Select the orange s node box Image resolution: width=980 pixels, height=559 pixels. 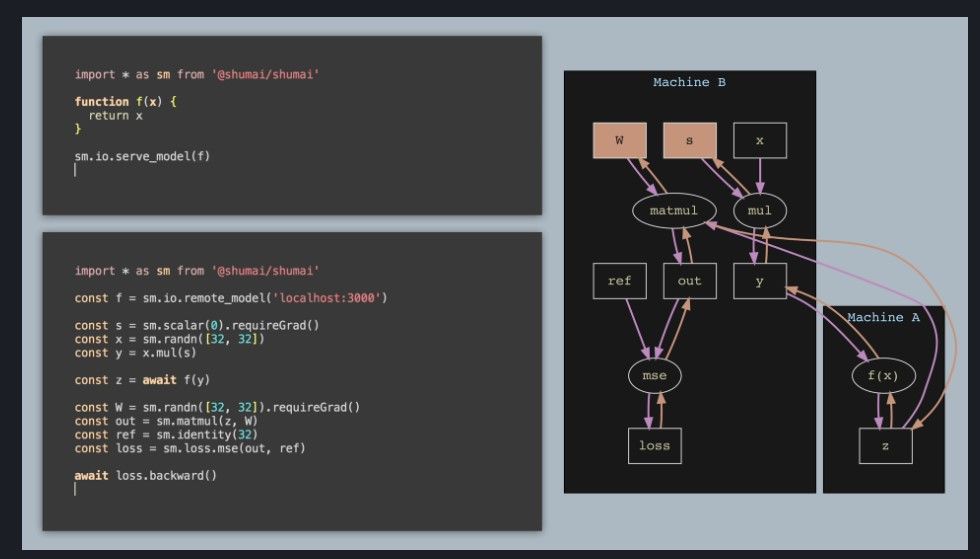[x=689, y=141]
